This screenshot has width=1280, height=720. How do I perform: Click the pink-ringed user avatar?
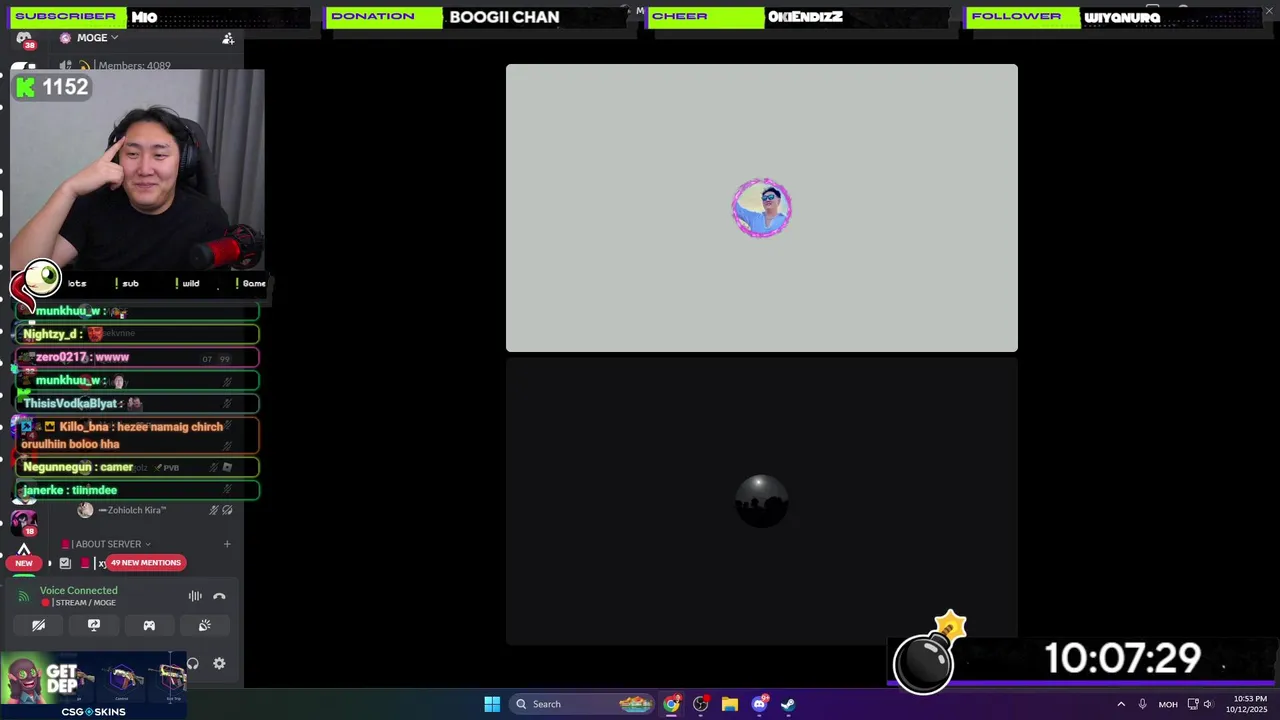click(762, 208)
